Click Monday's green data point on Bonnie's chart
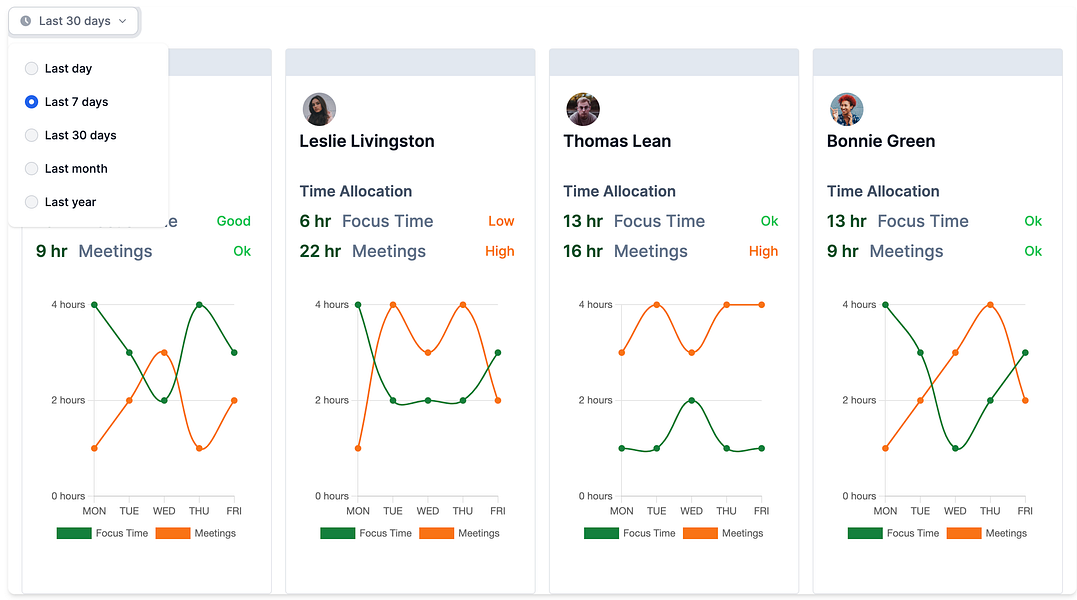Screen dimensions: 1077x600 coord(885,304)
